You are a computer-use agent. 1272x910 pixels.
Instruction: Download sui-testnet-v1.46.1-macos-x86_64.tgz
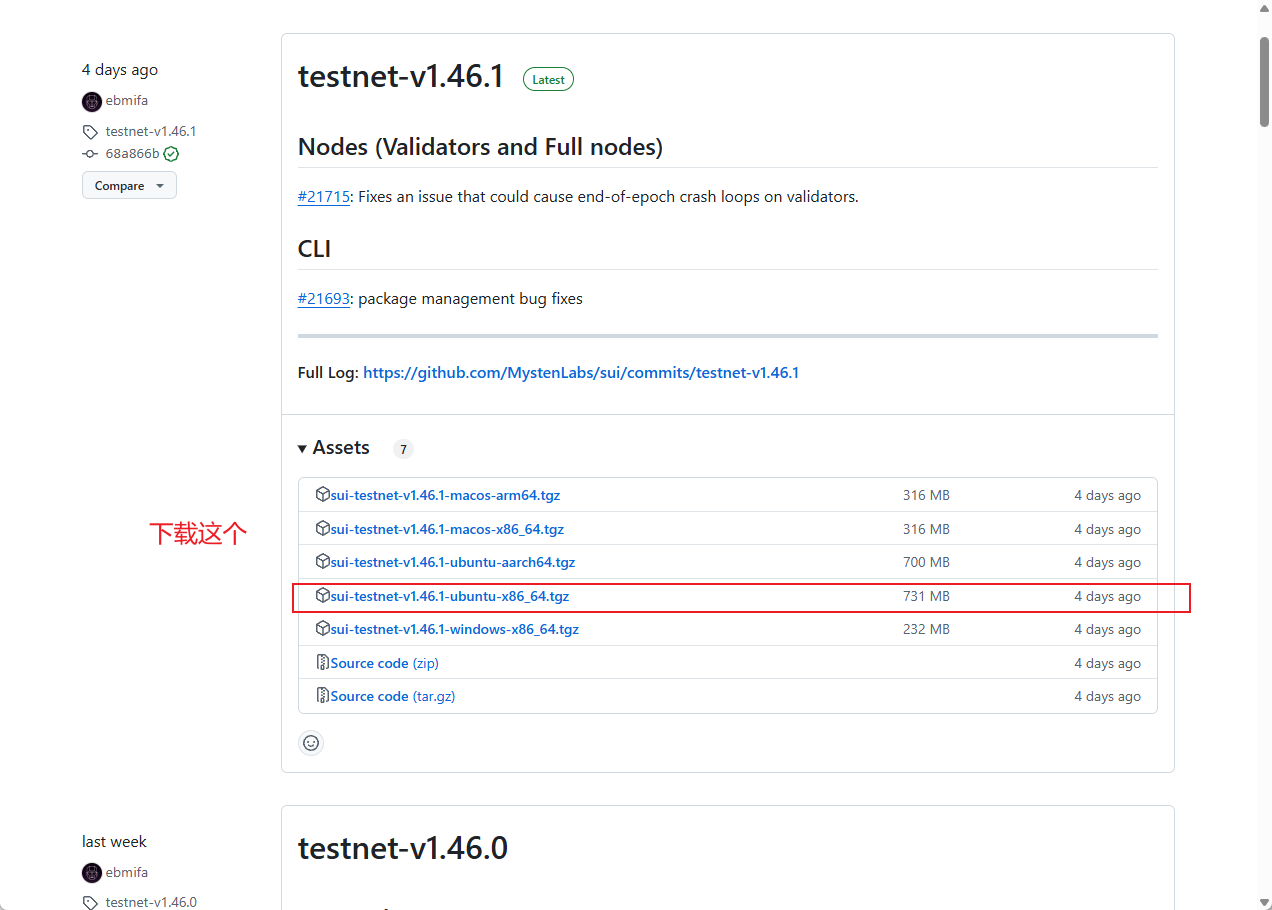tap(447, 529)
